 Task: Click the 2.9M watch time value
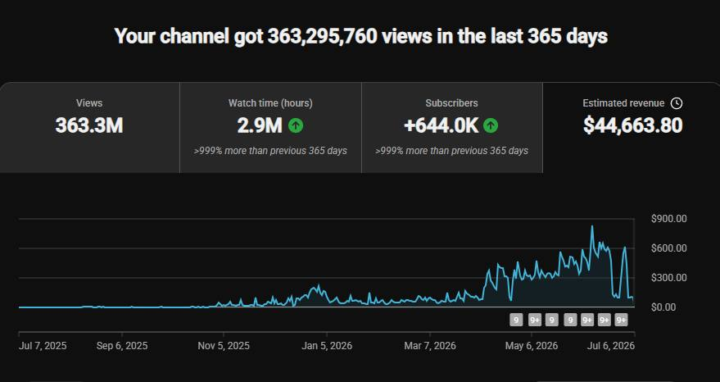coord(260,125)
